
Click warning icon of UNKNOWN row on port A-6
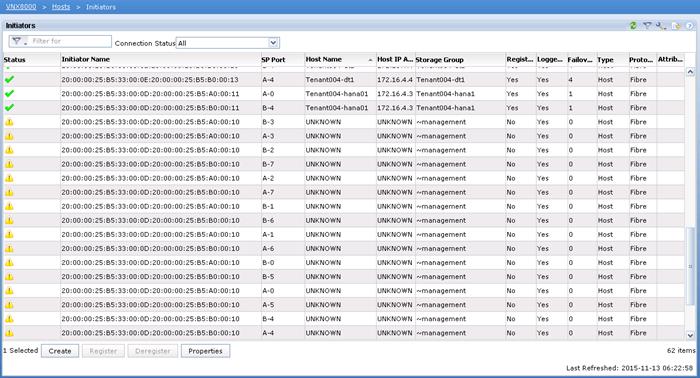coord(9,249)
